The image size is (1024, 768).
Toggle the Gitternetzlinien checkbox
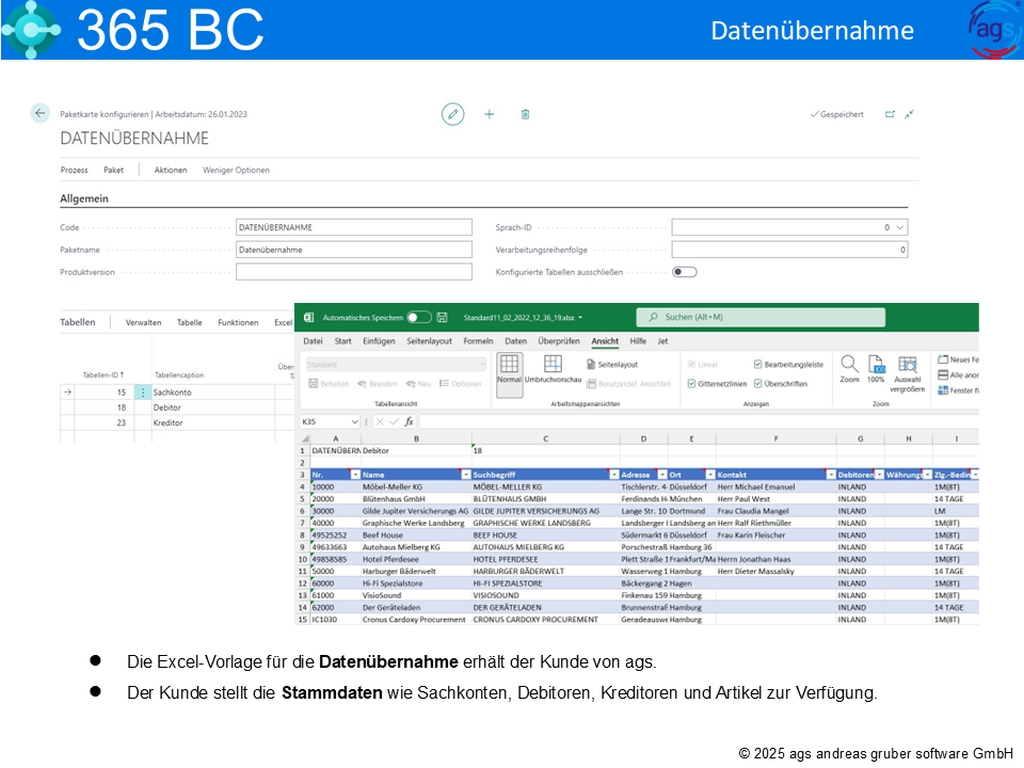coord(691,384)
